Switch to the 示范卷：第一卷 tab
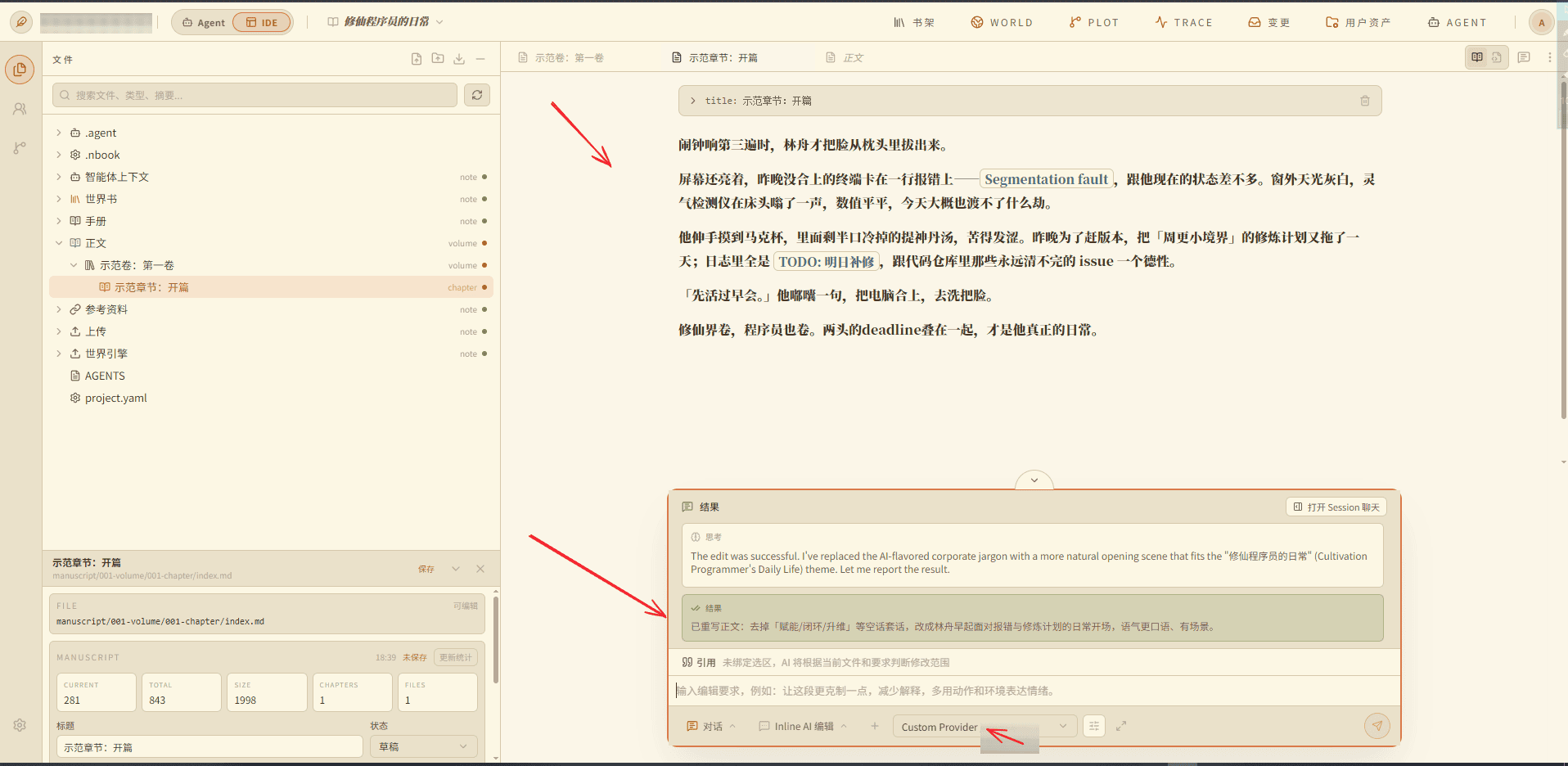The width and height of the screenshot is (1568, 766). (561, 57)
